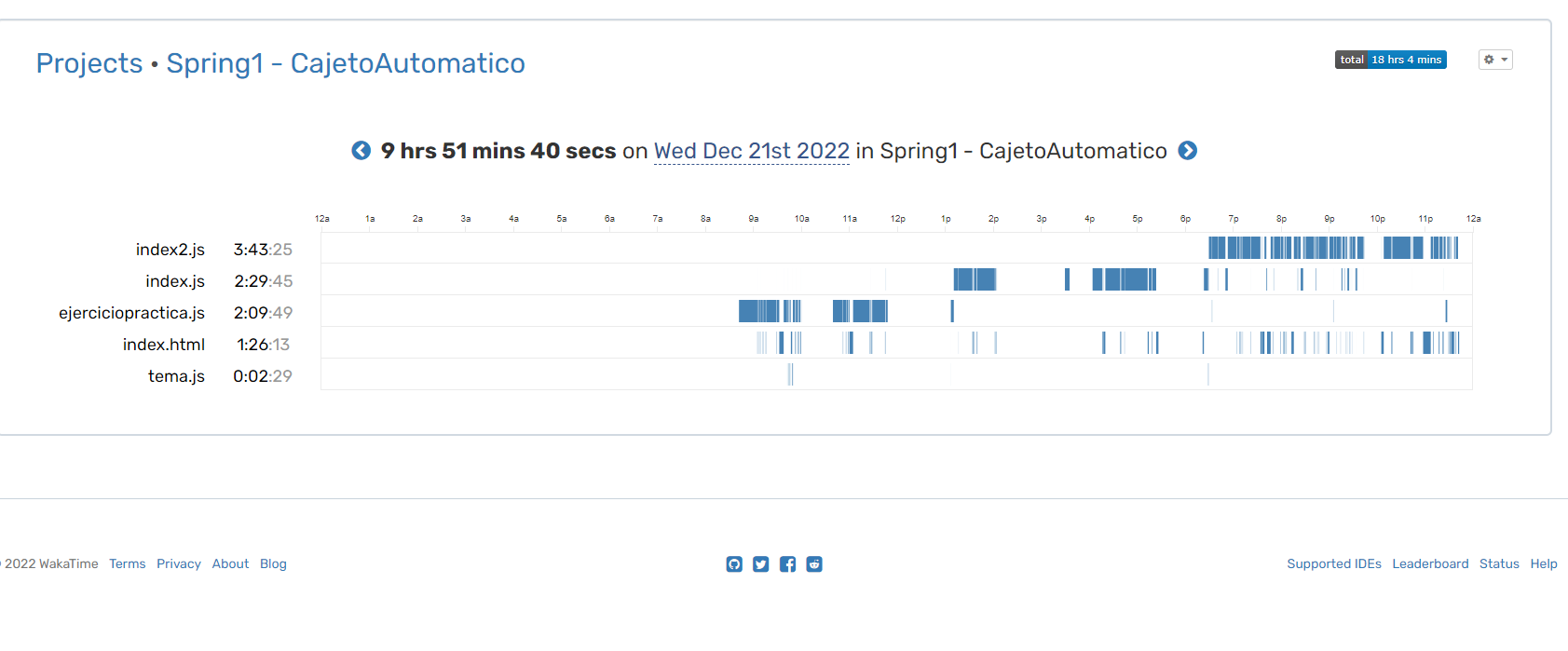
Task: Click the next day navigation arrow
Action: click(1188, 150)
